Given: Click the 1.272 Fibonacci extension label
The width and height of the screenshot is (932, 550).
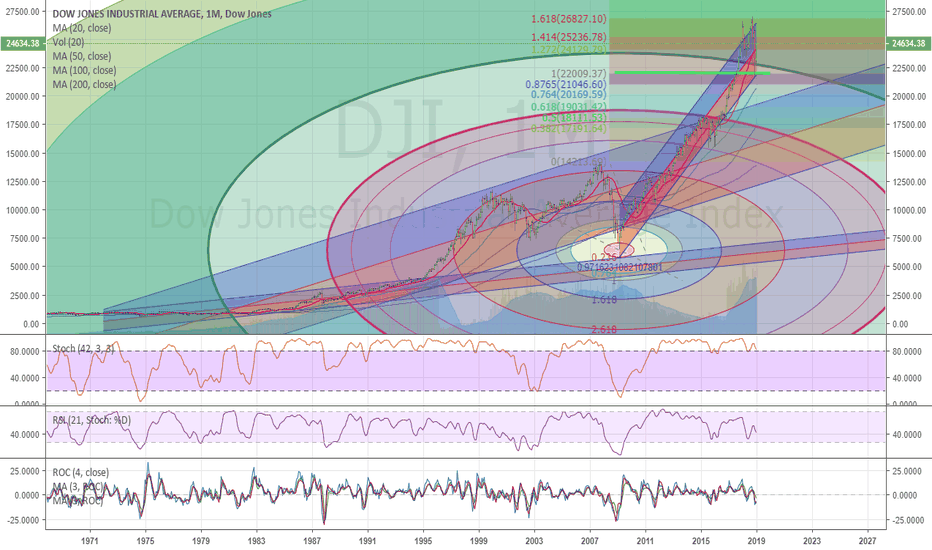Looking at the screenshot, I should pos(569,49).
